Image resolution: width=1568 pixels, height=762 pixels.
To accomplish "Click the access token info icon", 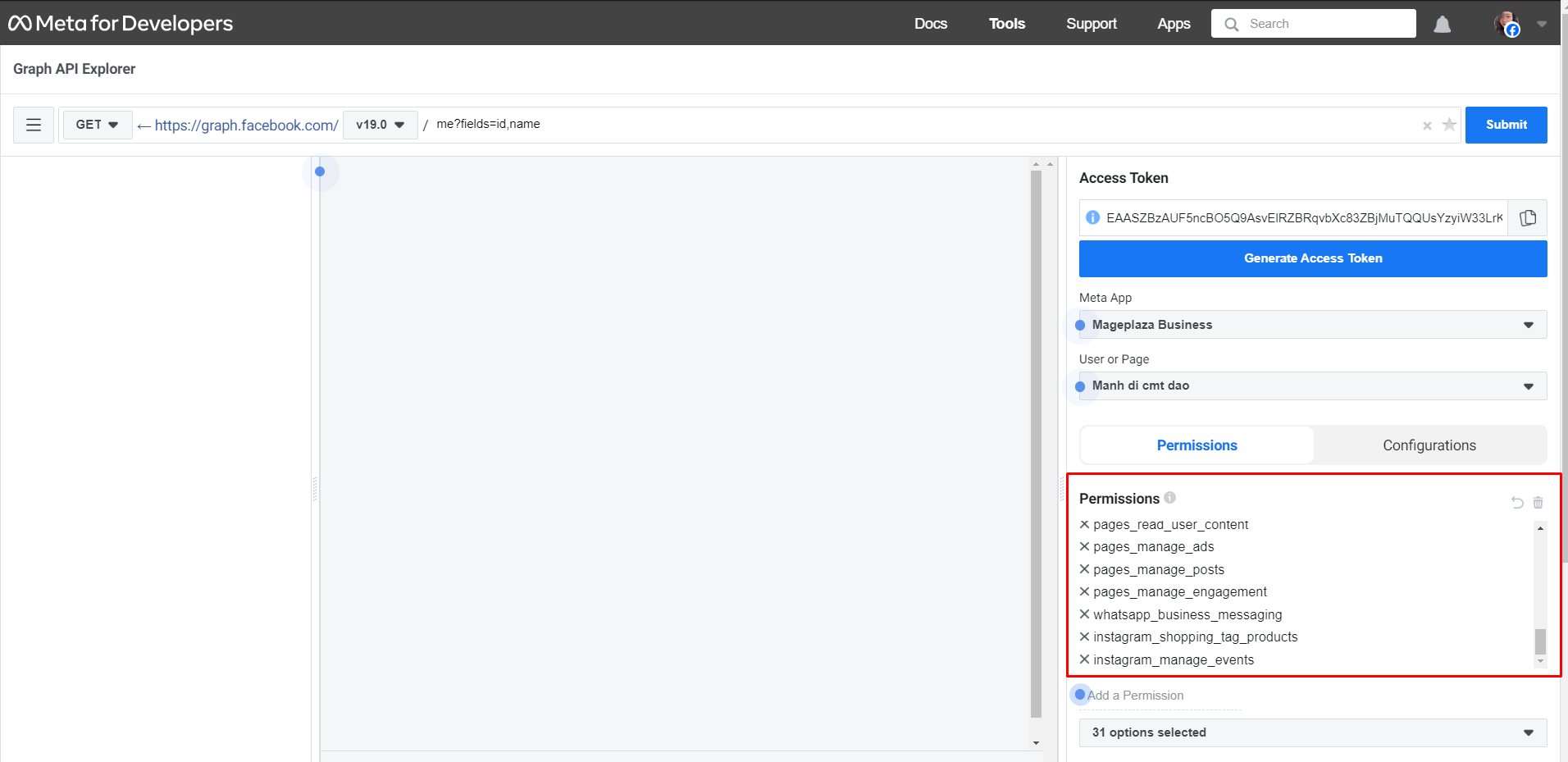I will click(1092, 217).
